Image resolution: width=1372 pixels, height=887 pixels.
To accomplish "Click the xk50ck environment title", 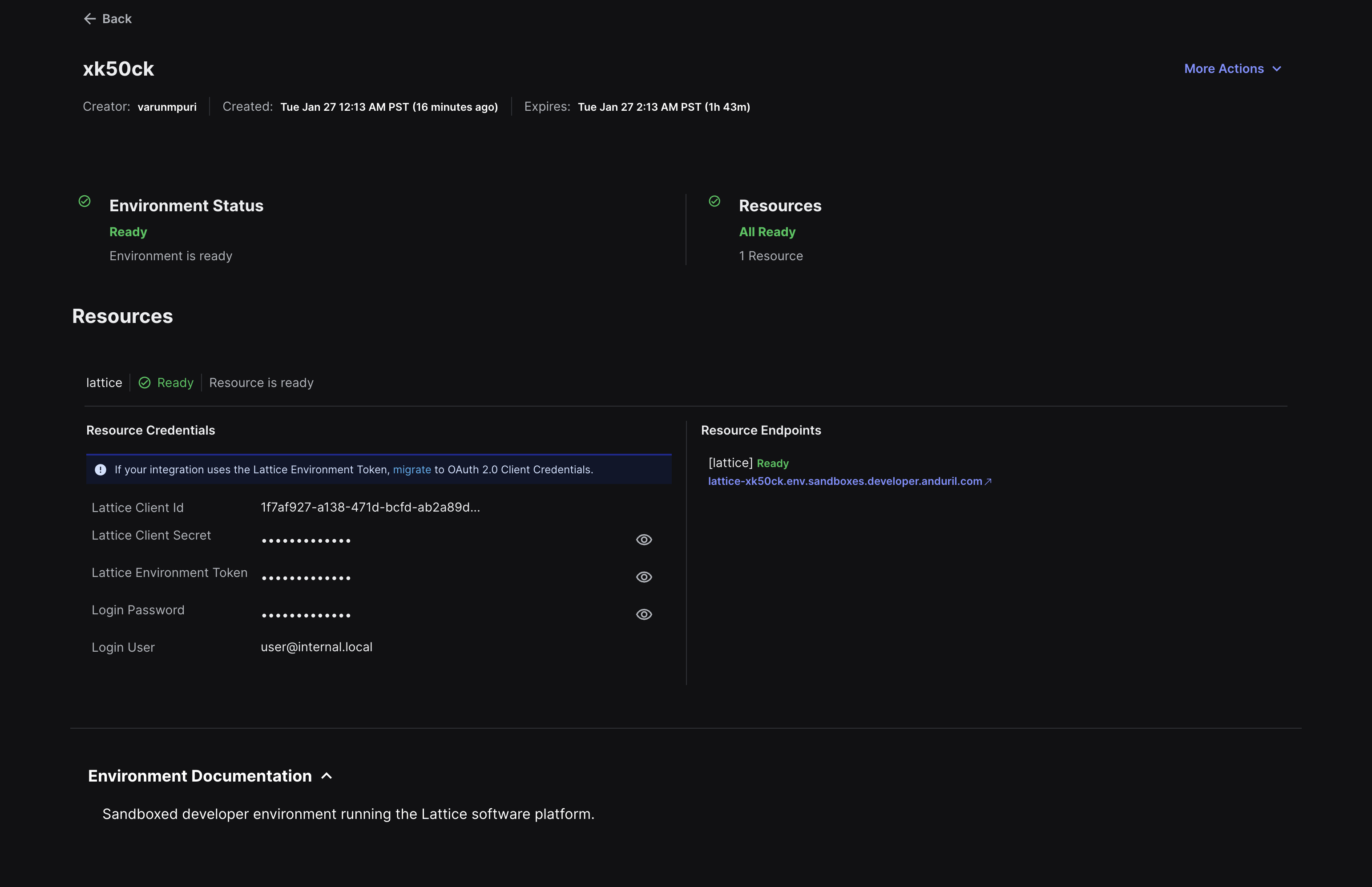I will pos(119,69).
